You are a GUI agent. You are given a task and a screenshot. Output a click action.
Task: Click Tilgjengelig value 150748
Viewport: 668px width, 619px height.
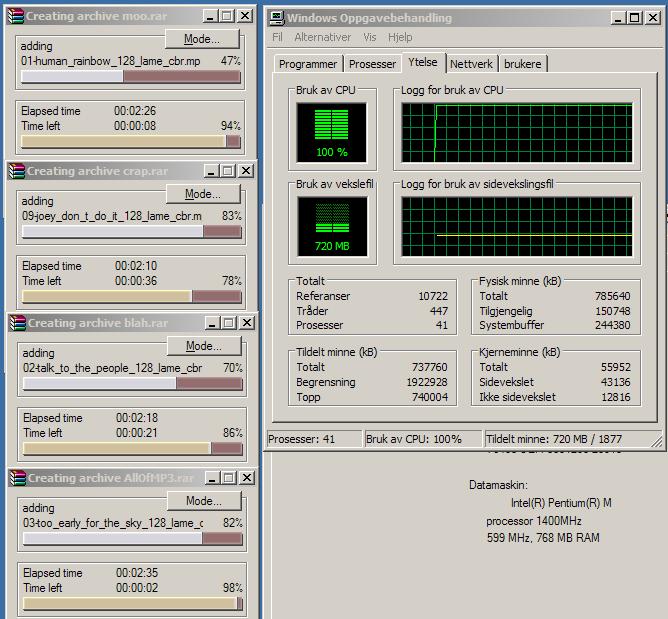click(x=613, y=311)
